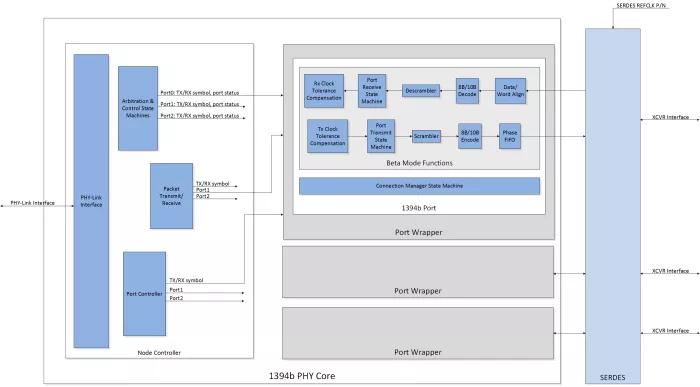
Task: Select the Rx Clock Tolerance Compensation block
Action: tap(324, 91)
